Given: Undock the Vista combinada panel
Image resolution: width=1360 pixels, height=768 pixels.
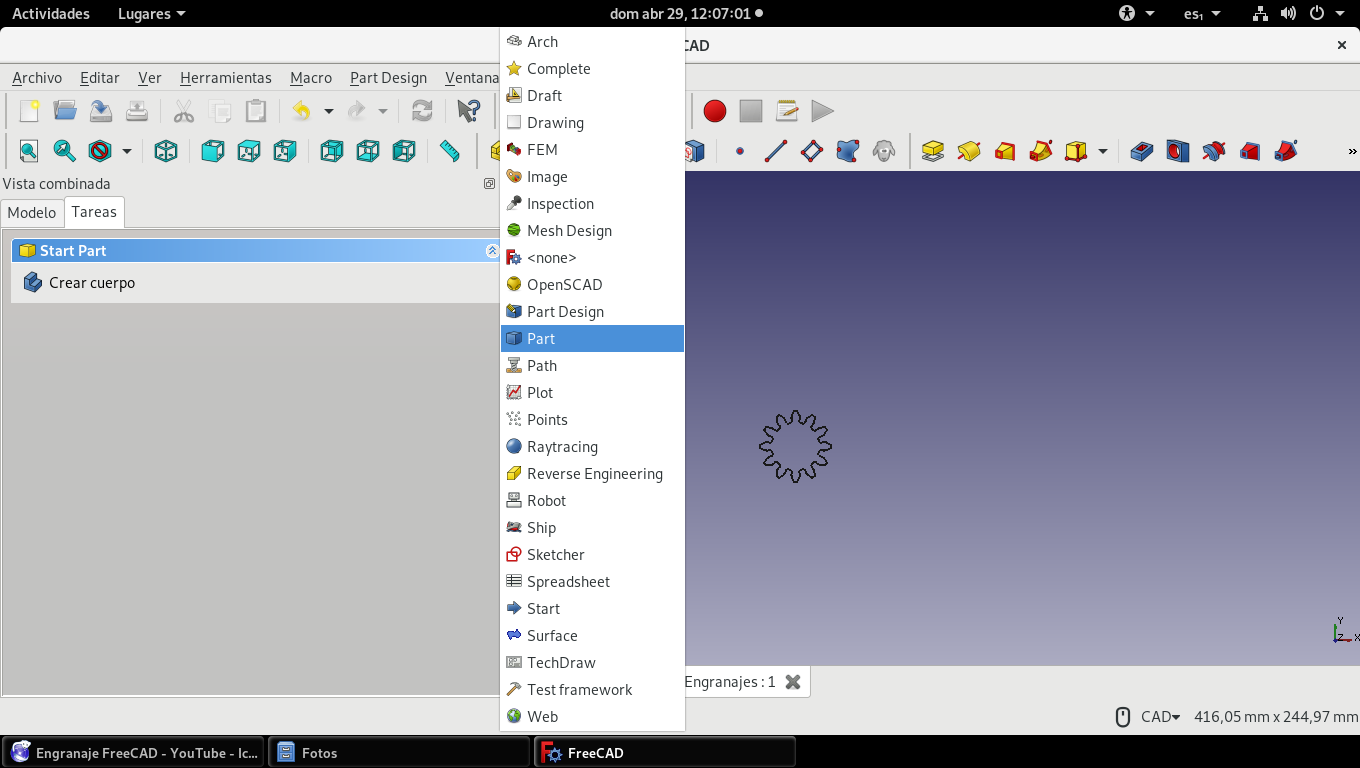Looking at the screenshot, I should pyautogui.click(x=489, y=184).
